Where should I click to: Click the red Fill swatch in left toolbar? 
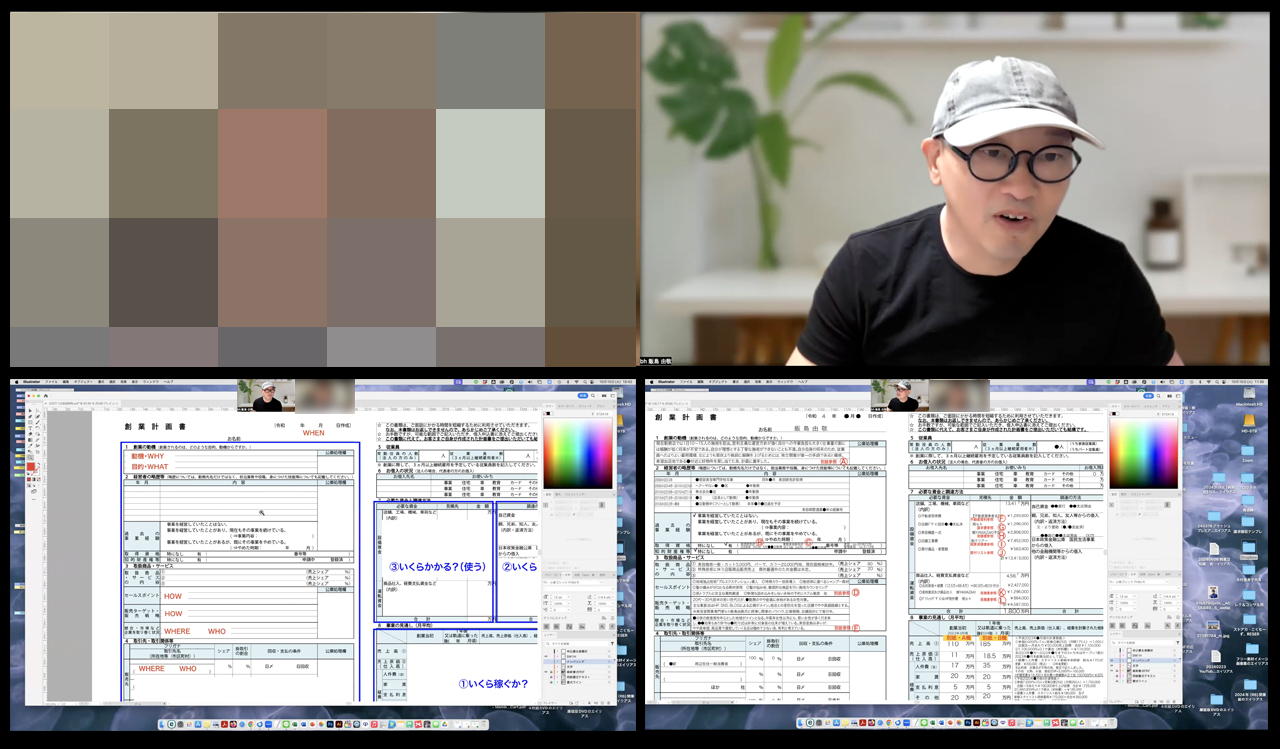point(31,466)
